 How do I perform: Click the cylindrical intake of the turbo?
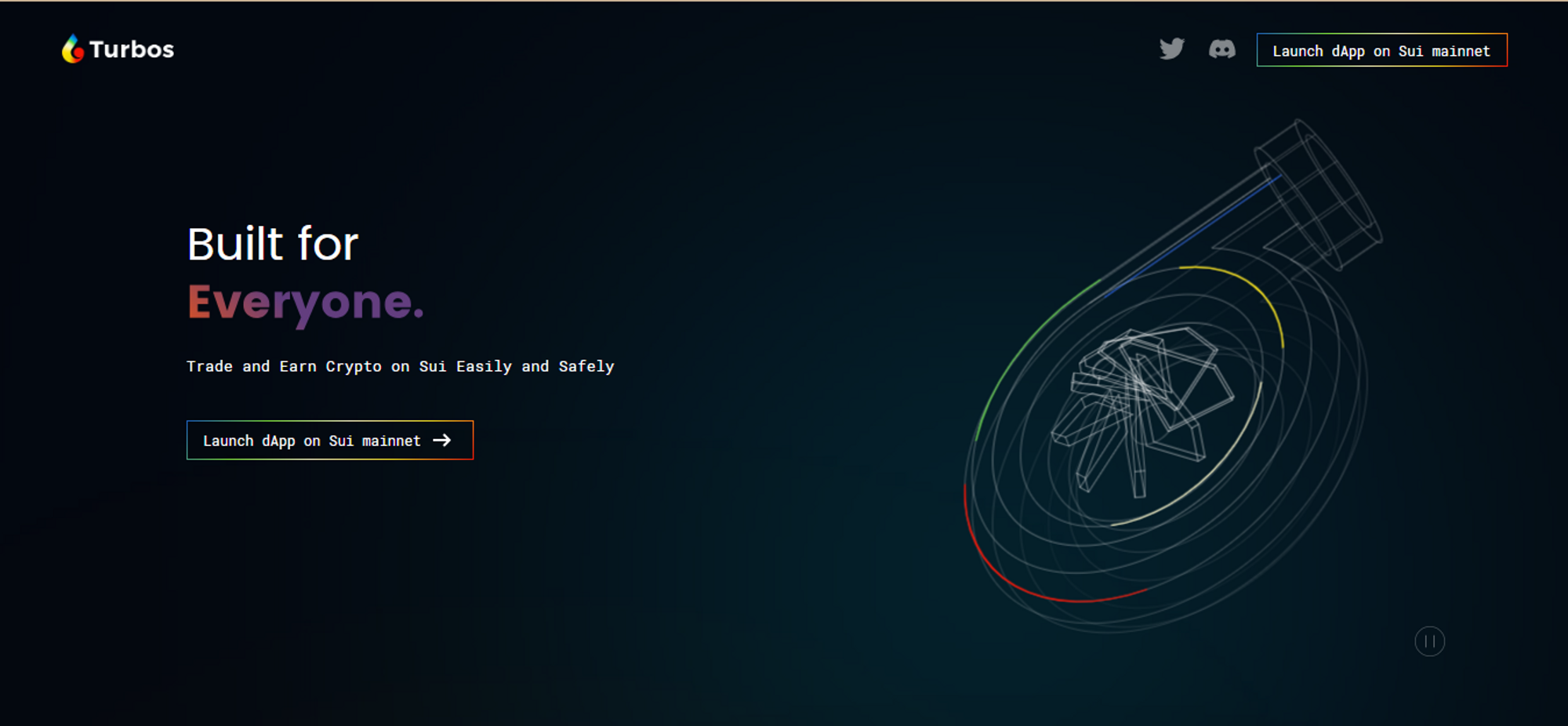[x=1321, y=192]
